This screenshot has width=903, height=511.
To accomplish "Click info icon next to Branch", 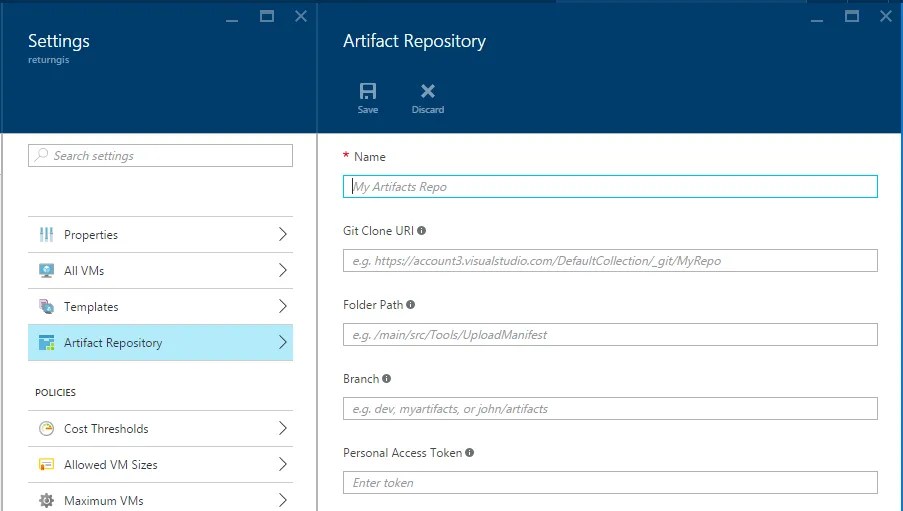I will tap(386, 378).
